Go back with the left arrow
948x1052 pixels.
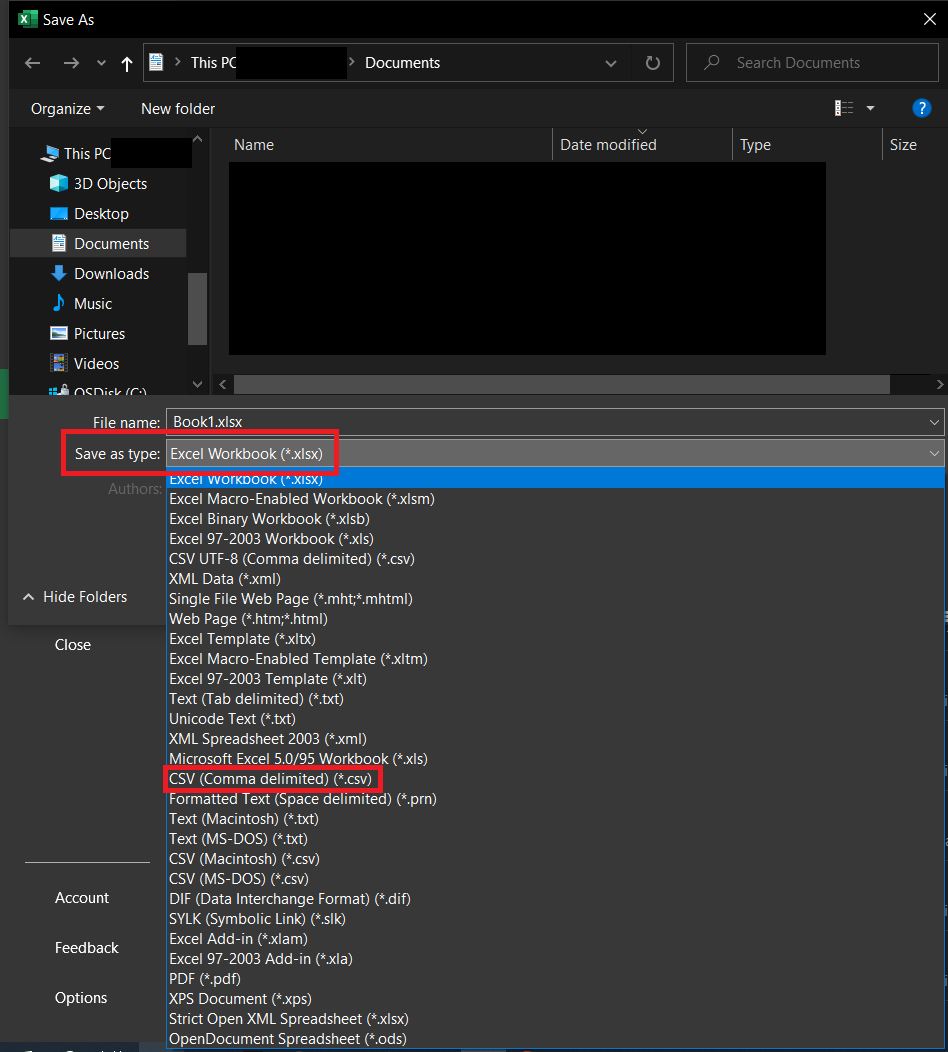(32, 63)
